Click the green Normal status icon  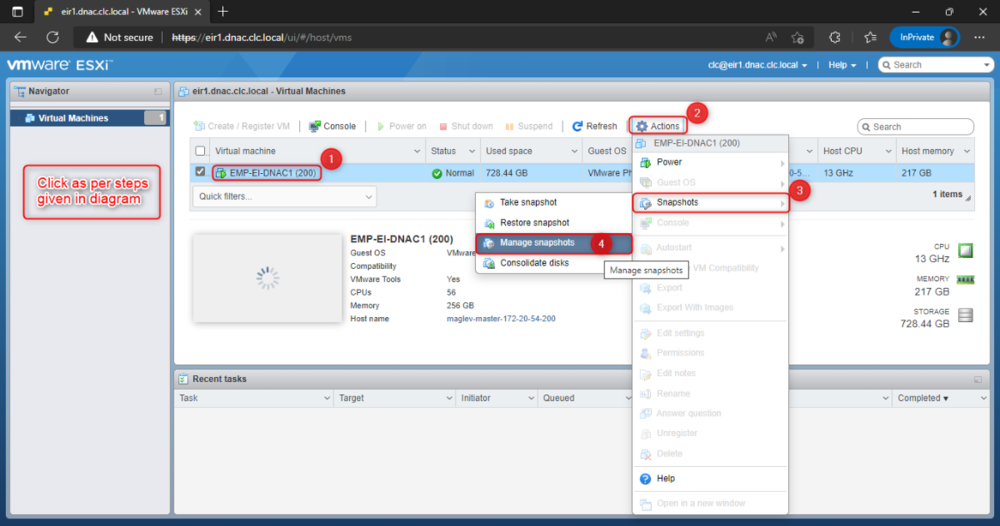[437, 173]
